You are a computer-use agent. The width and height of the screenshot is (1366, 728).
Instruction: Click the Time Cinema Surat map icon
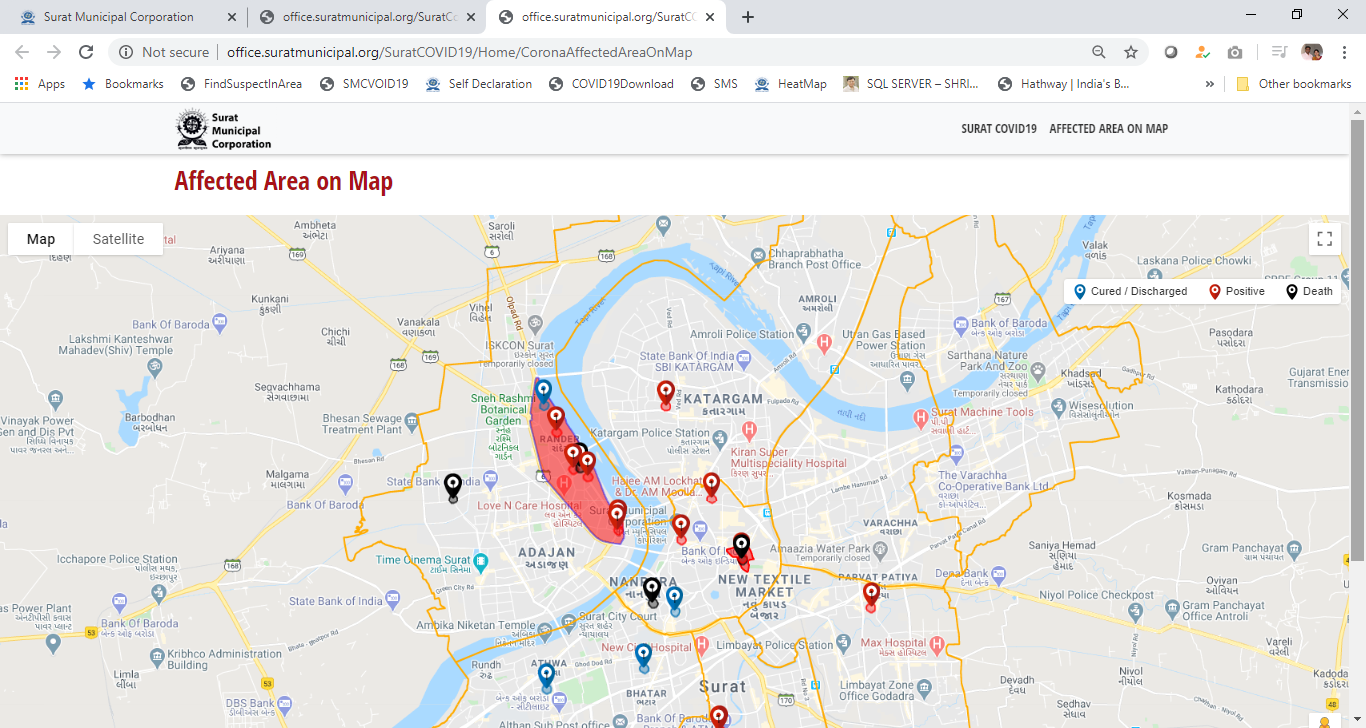tap(481, 561)
